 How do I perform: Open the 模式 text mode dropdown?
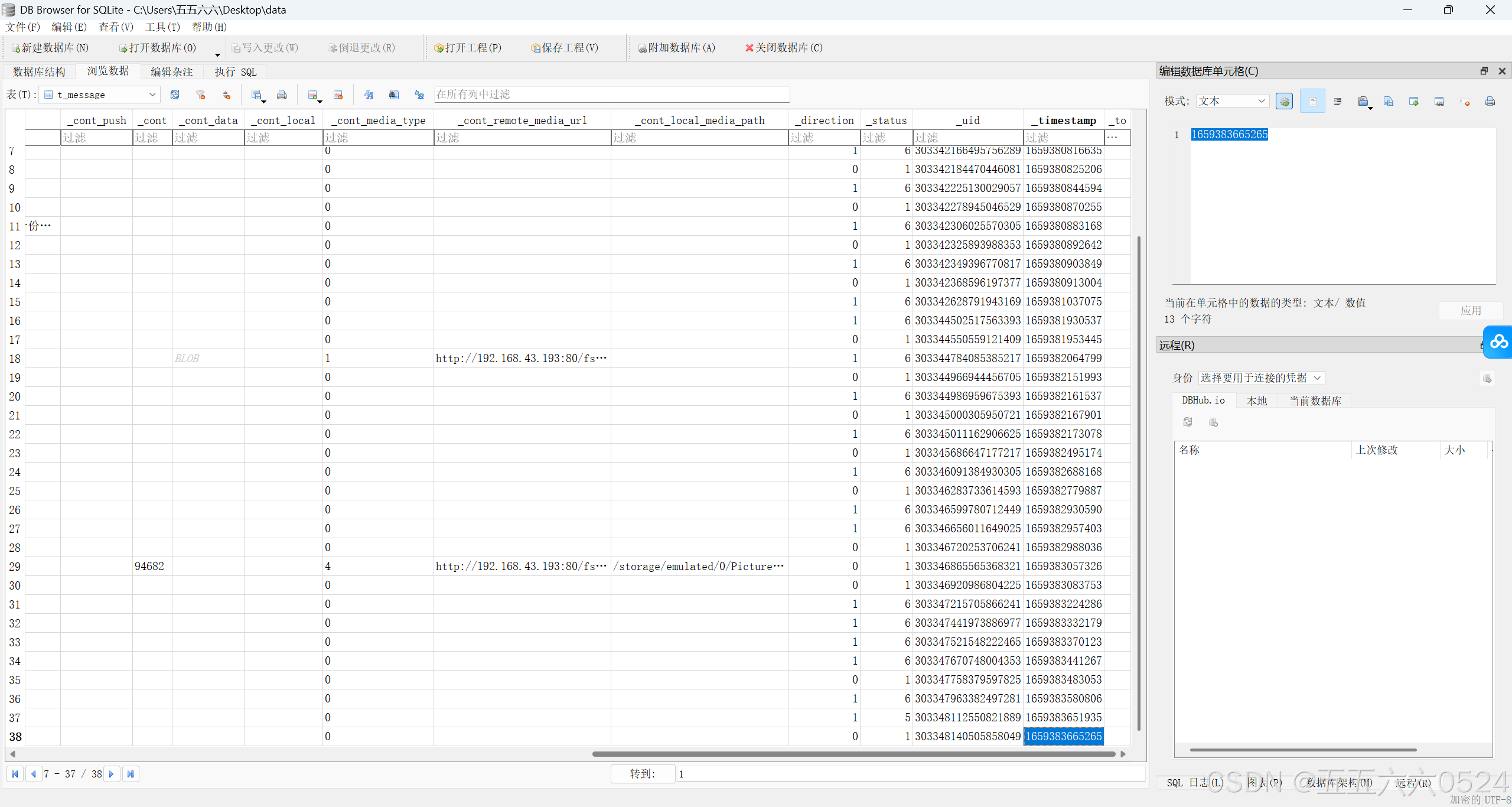point(1232,101)
